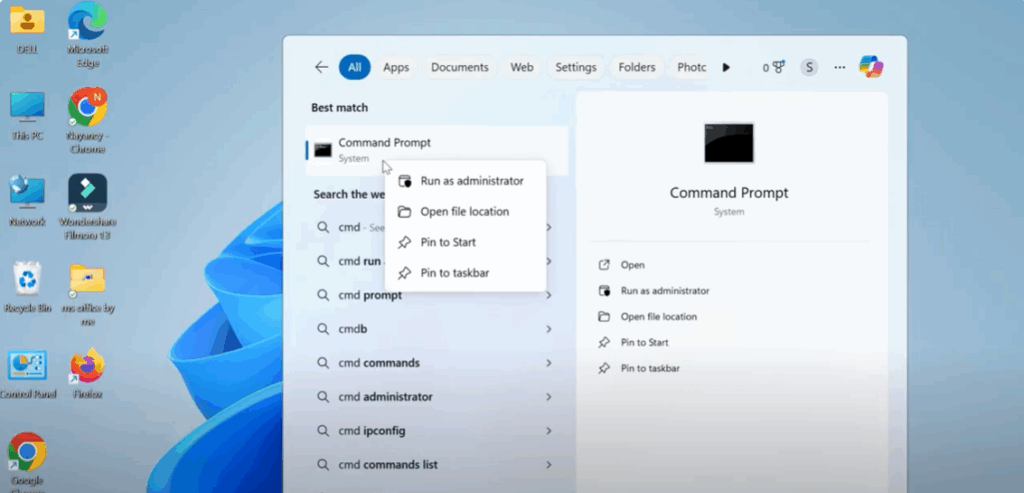1024x493 pixels.
Task: Open the S account avatar
Action: tap(809, 67)
